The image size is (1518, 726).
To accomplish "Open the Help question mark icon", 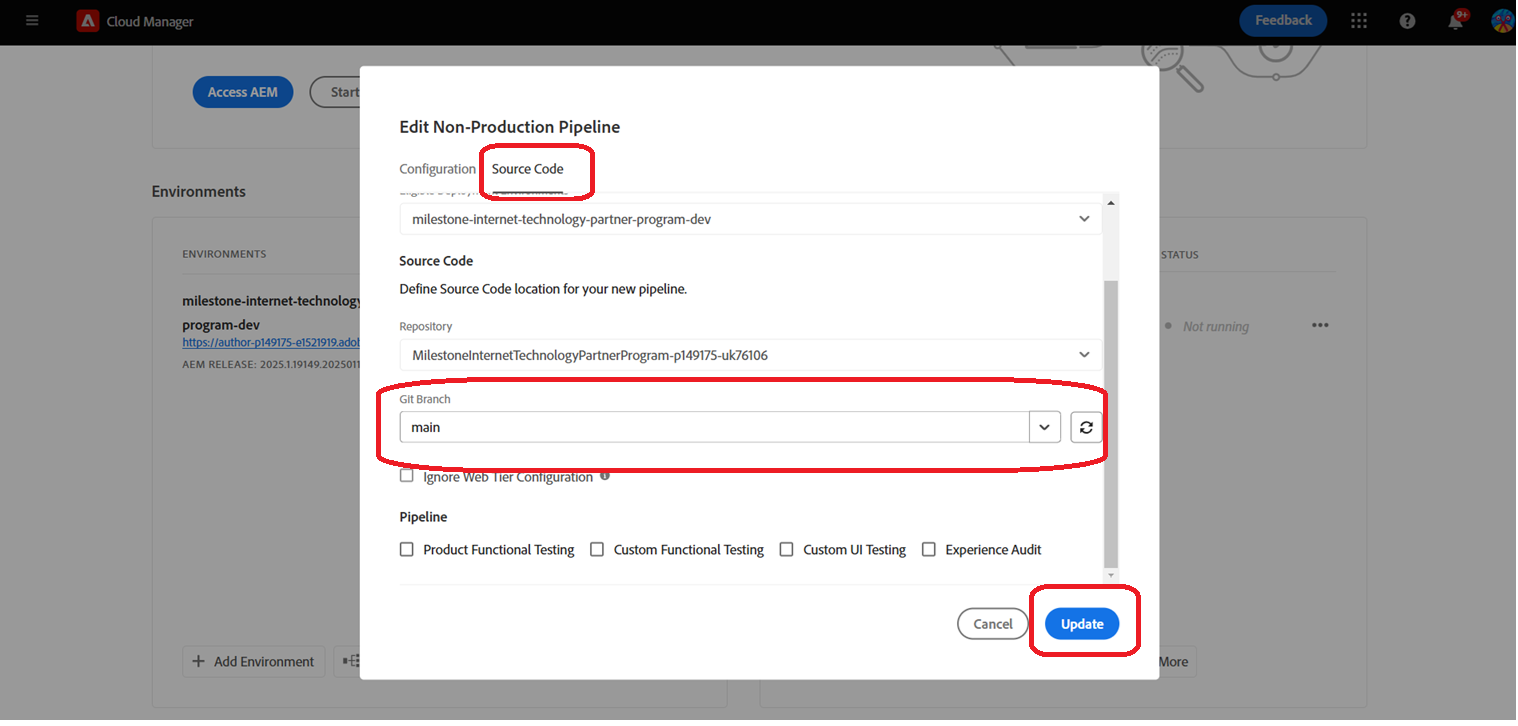I will click(1408, 21).
